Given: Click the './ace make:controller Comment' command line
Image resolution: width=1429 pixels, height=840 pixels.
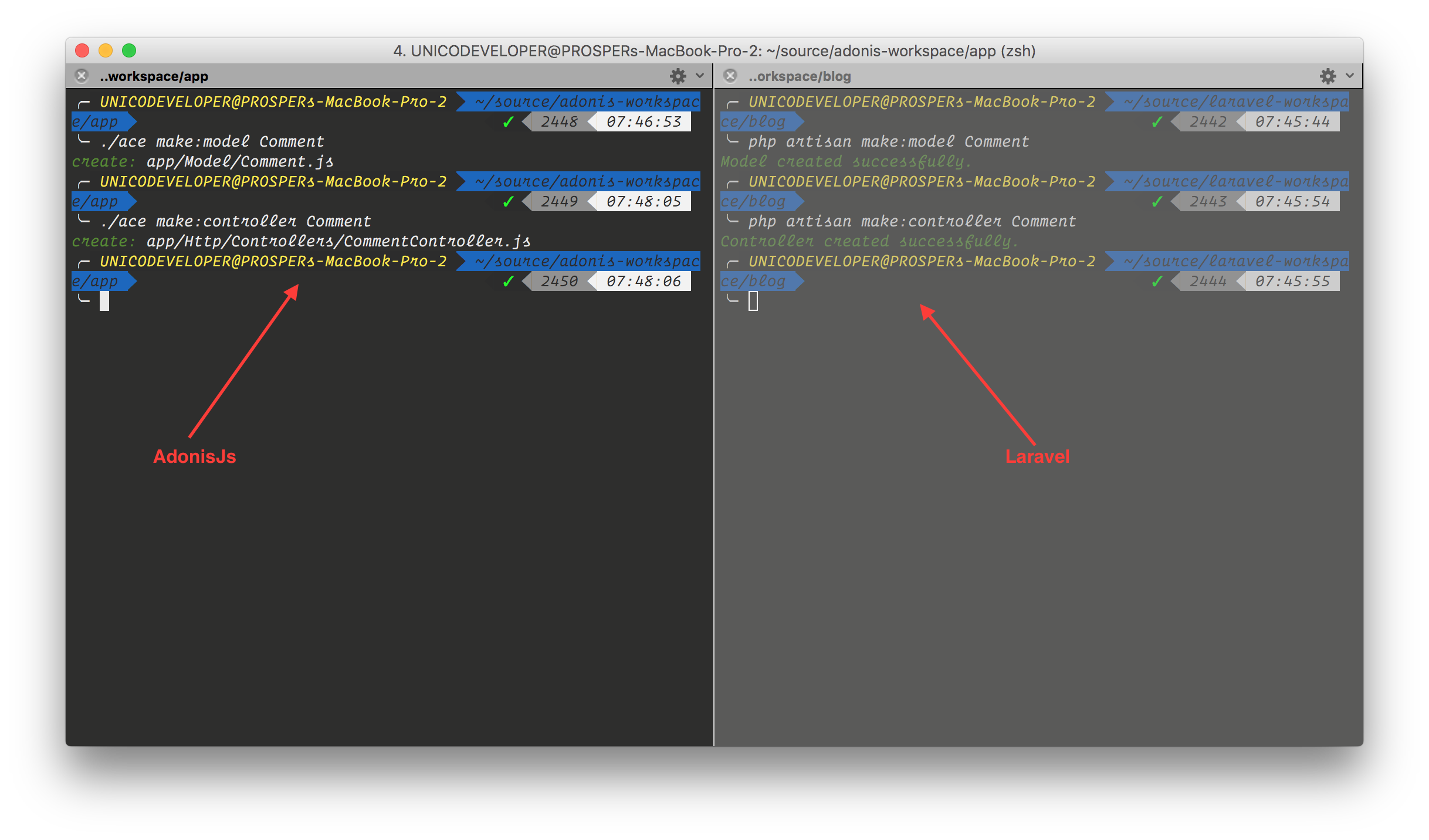Looking at the screenshot, I should point(235,221).
